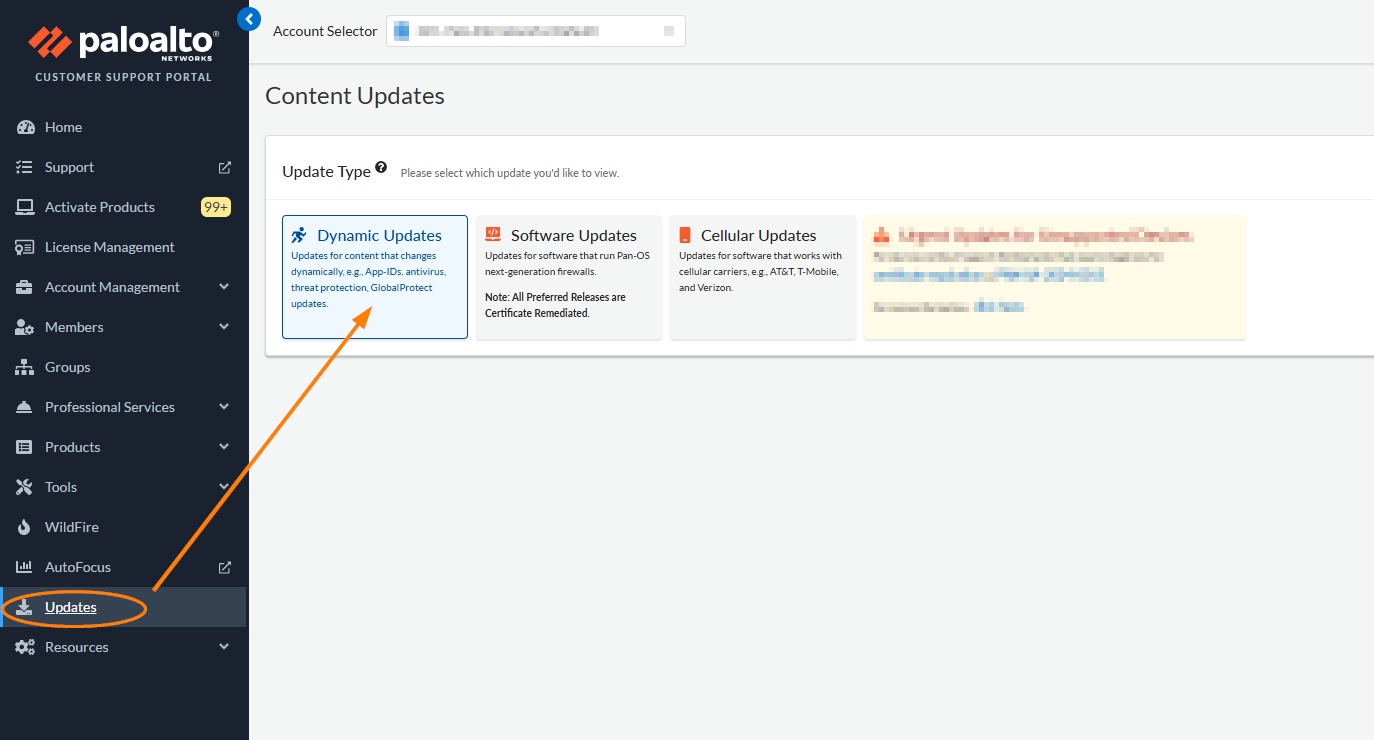Click the Cellular Updates carrier description text
Screen dimensions: 1374x740
pos(761,271)
